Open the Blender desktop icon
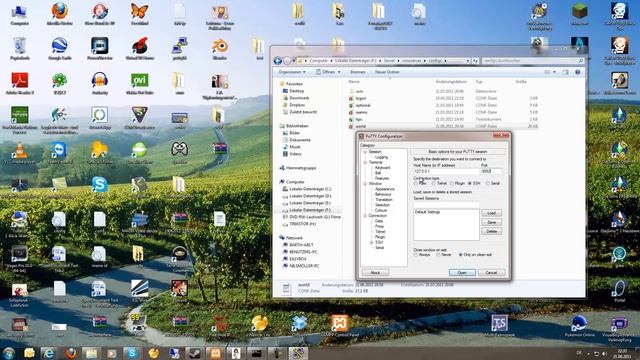This screenshot has height=360, width=640. (x=220, y=49)
